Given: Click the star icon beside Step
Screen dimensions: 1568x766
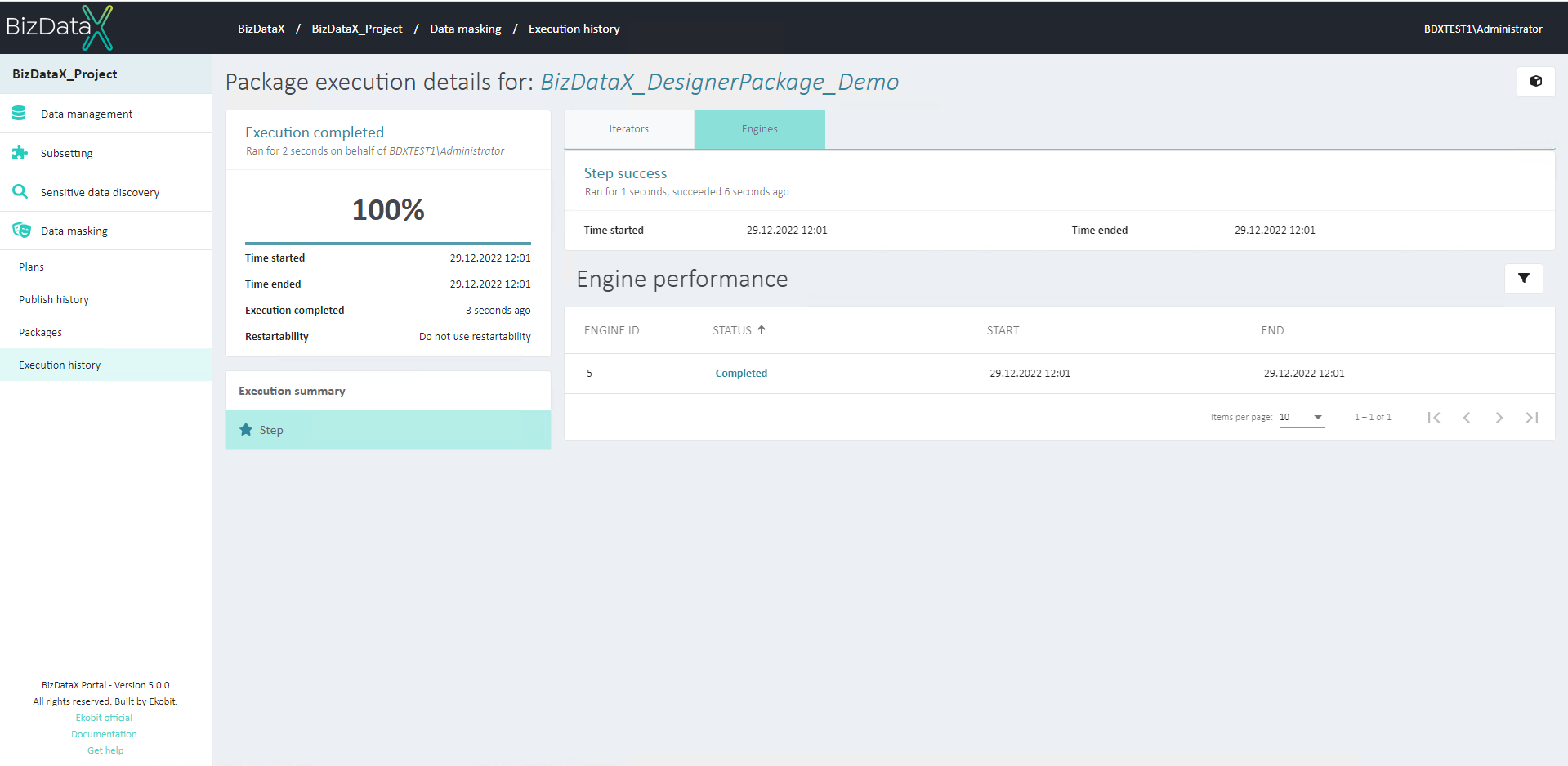Looking at the screenshot, I should pyautogui.click(x=246, y=429).
